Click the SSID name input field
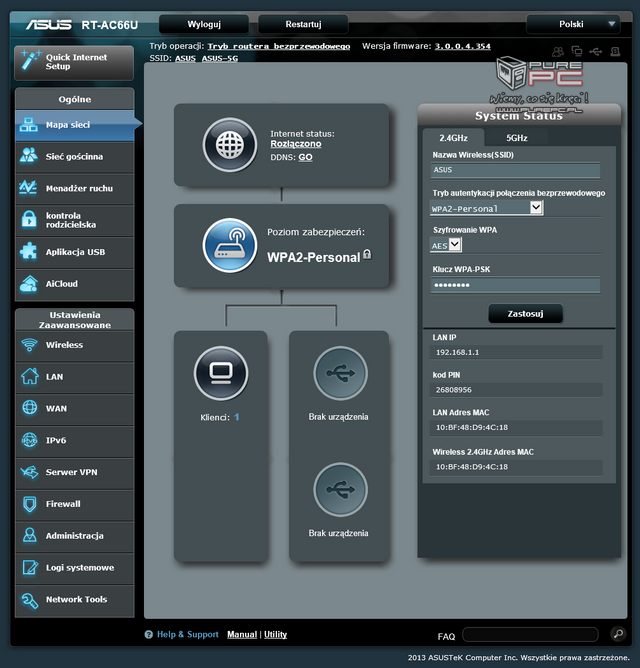This screenshot has width=640, height=668. click(x=515, y=170)
